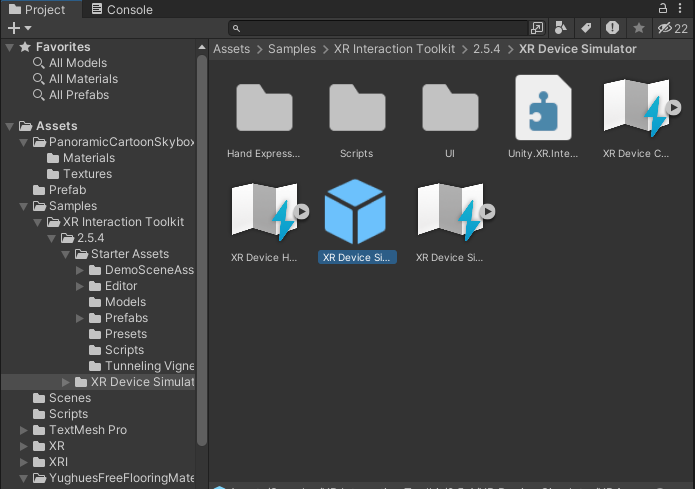Click the folder tree vertical scrollbar
Viewport: 695px width, 489px height.
(202, 250)
